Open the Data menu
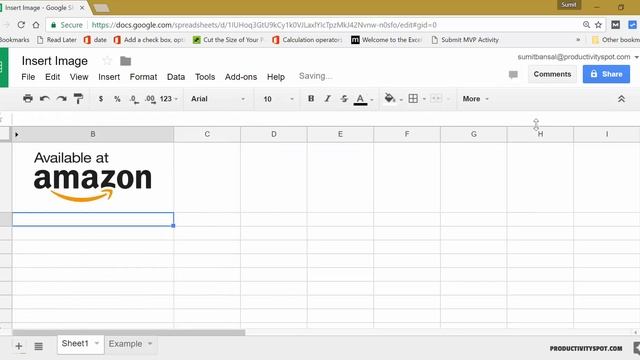Screen dimensions: 640x360 176,77
